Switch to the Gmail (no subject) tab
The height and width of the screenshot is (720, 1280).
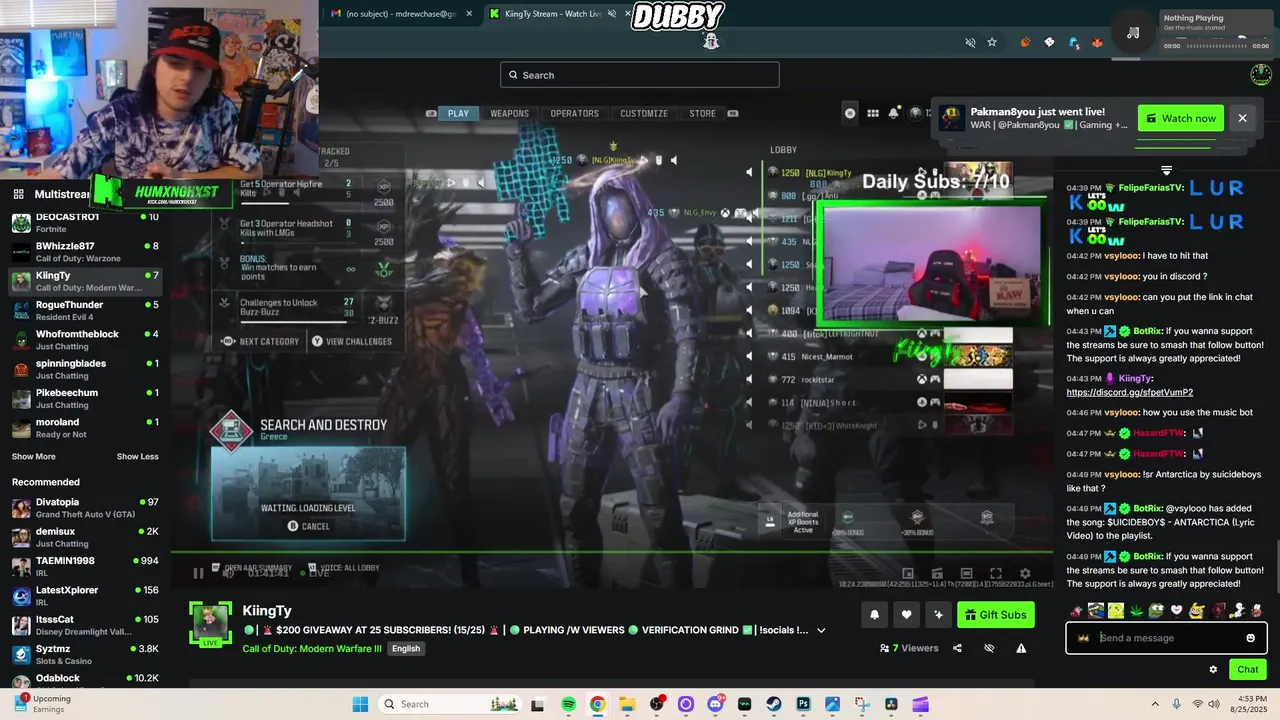tap(400, 14)
